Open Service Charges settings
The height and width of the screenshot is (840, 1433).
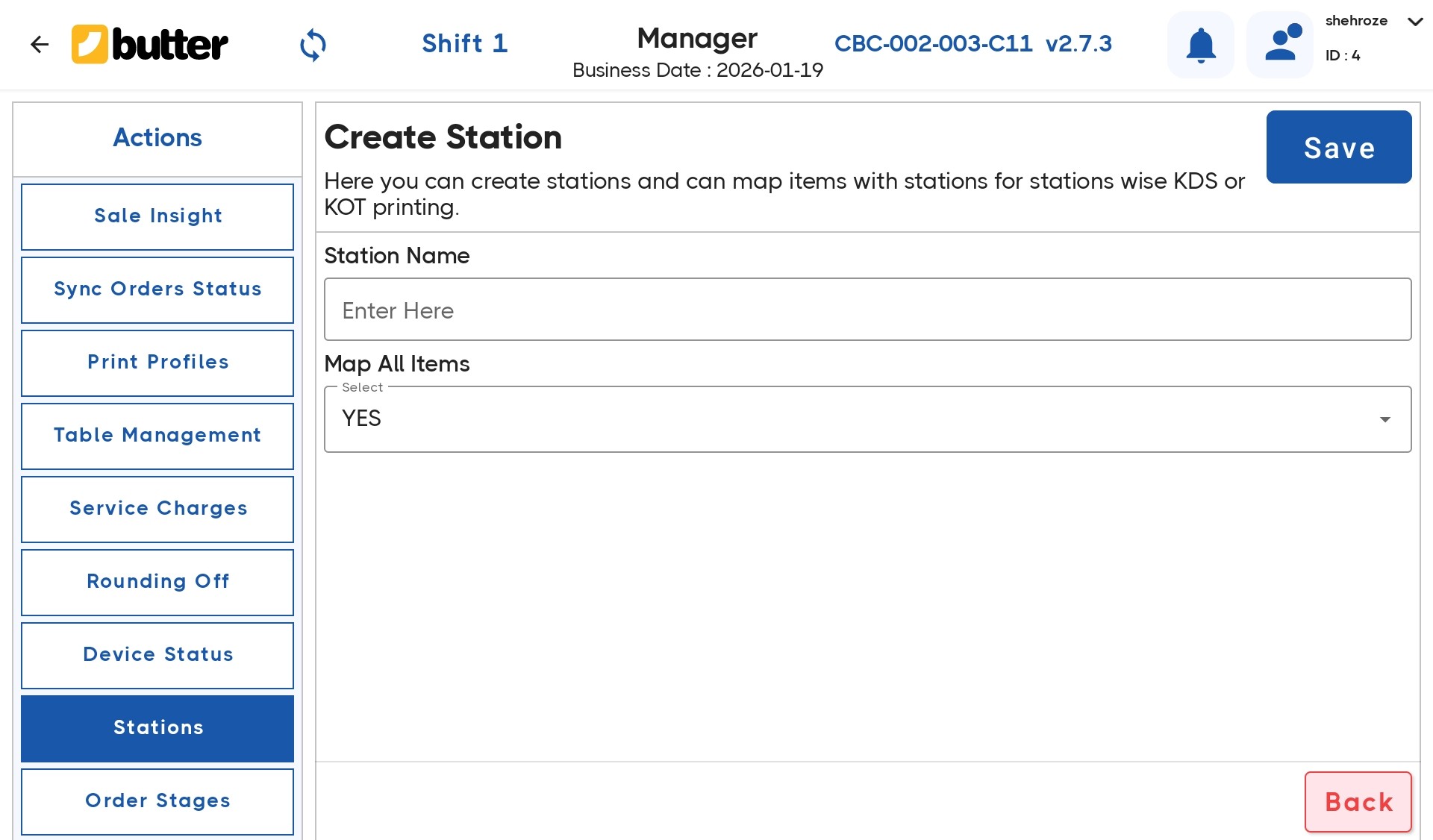pyautogui.click(x=157, y=509)
